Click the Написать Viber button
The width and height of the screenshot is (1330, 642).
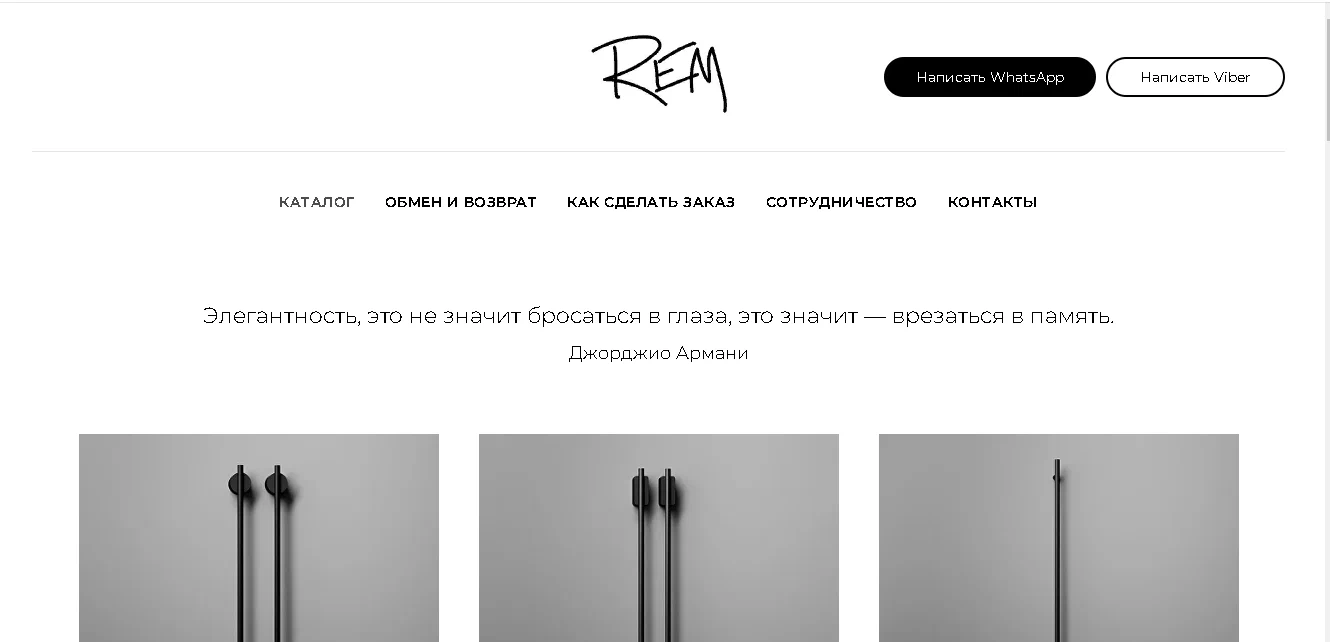(x=1195, y=77)
